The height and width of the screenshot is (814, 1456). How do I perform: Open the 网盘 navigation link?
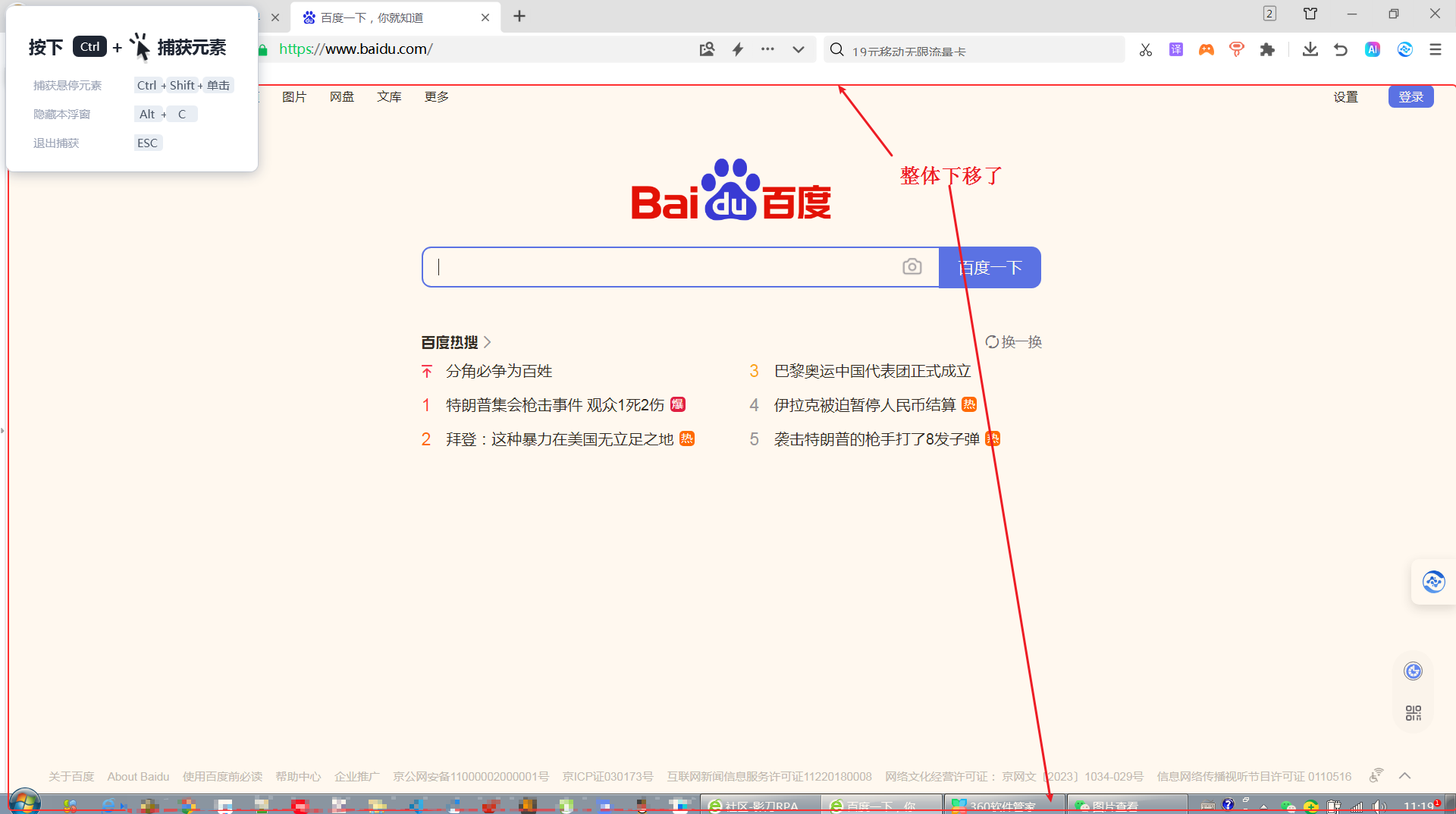tap(342, 97)
